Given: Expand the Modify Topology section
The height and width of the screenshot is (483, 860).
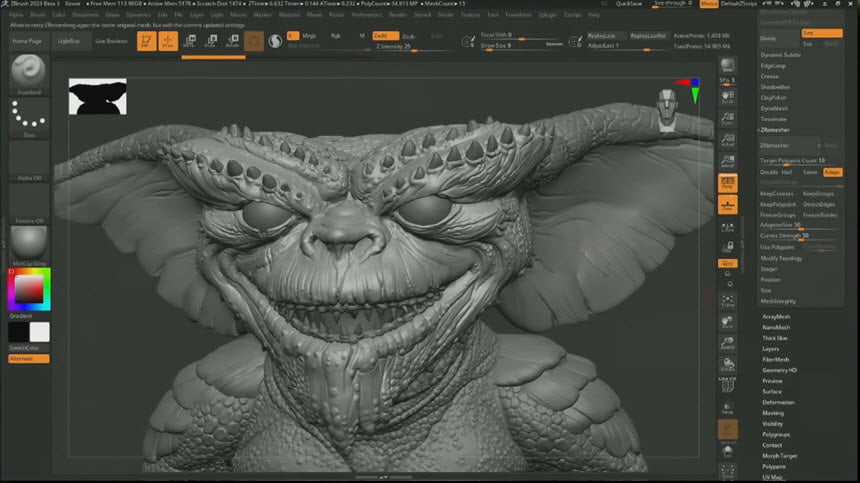Looking at the screenshot, I should click(781, 258).
